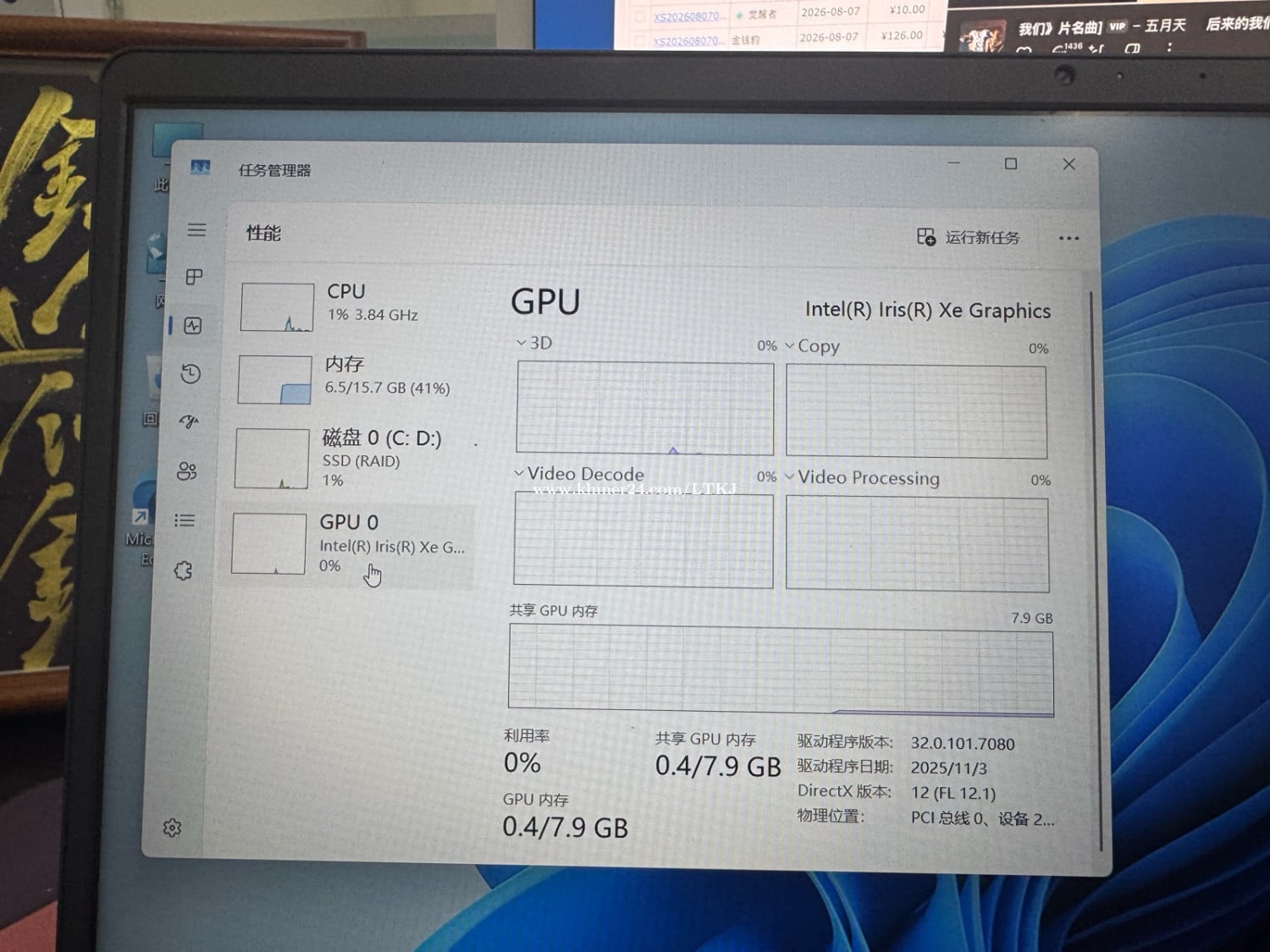
Task: Click the driver date value 2025/11/3
Action: 949,768
